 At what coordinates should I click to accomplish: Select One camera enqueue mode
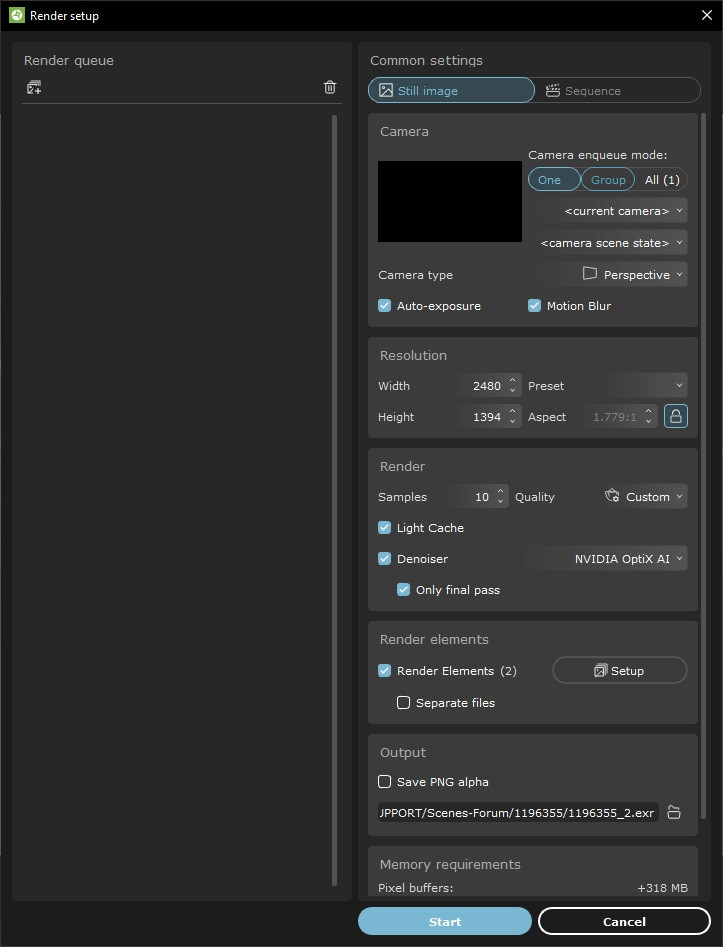click(x=553, y=179)
